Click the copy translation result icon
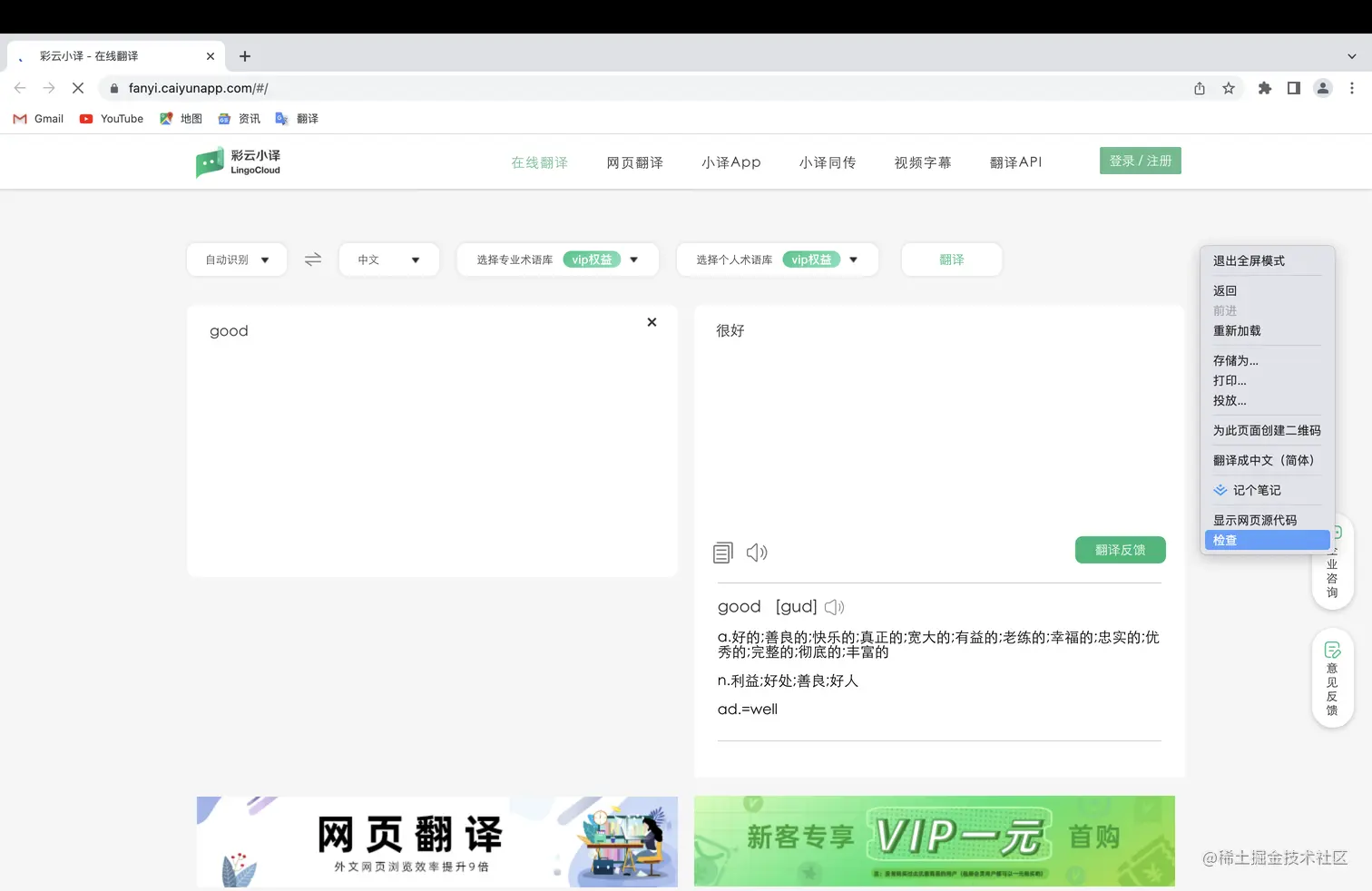The image size is (1372, 891). tap(723, 552)
